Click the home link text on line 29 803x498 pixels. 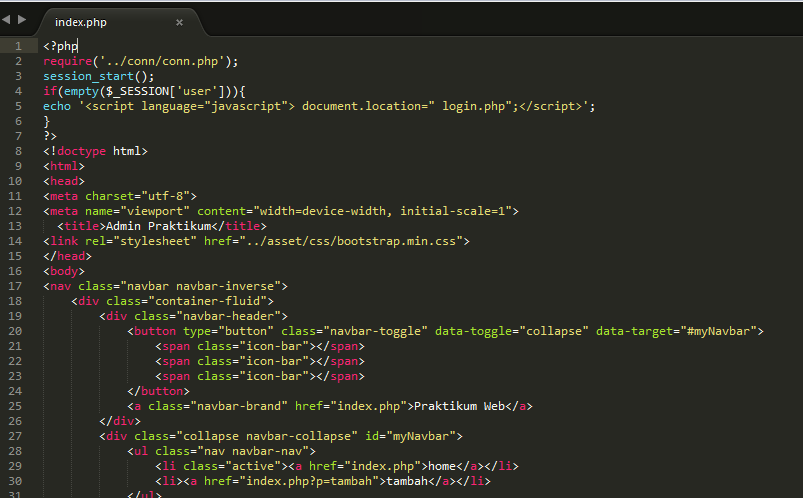pos(442,466)
